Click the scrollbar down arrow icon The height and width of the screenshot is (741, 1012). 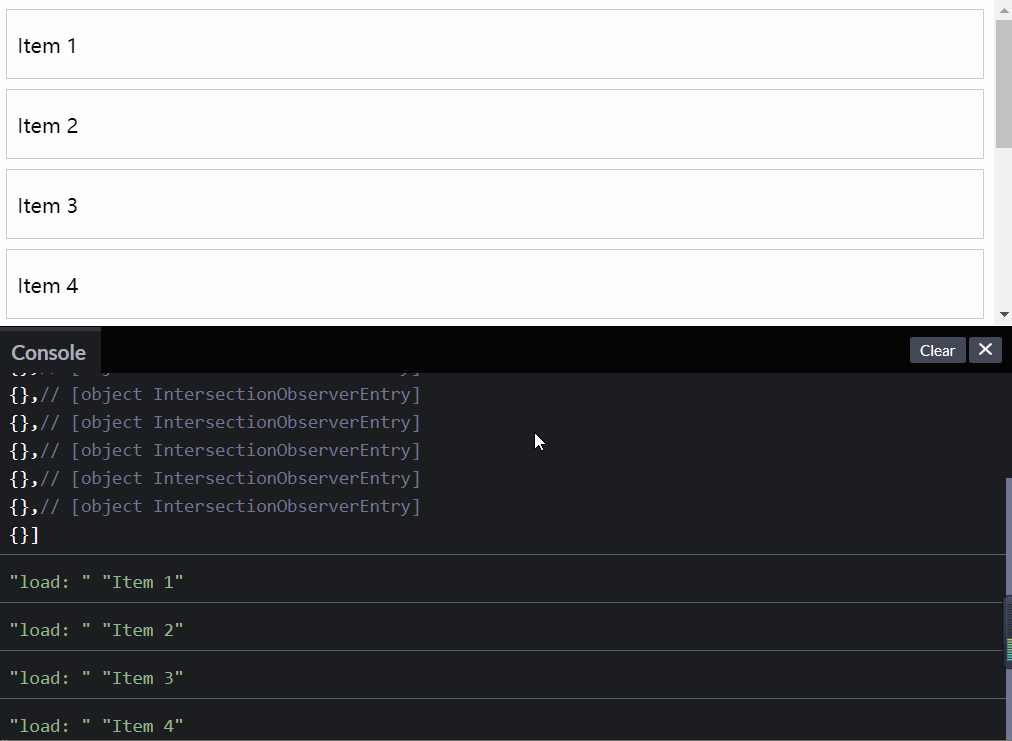[x=1003, y=313]
